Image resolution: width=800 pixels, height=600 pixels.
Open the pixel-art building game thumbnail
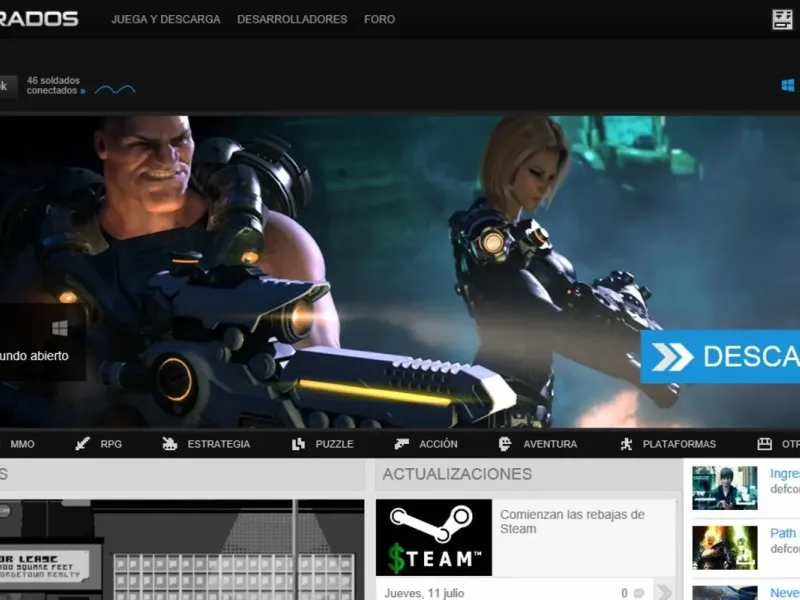click(182, 550)
